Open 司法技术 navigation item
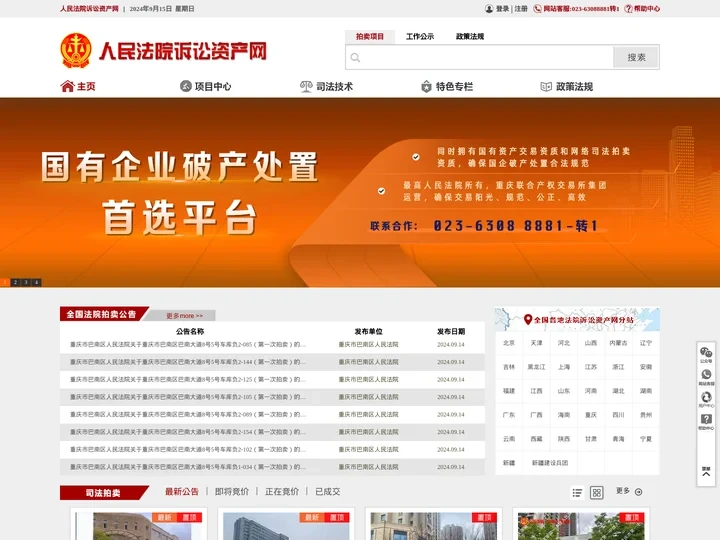Viewport: 720px width, 540px height. tap(326, 86)
